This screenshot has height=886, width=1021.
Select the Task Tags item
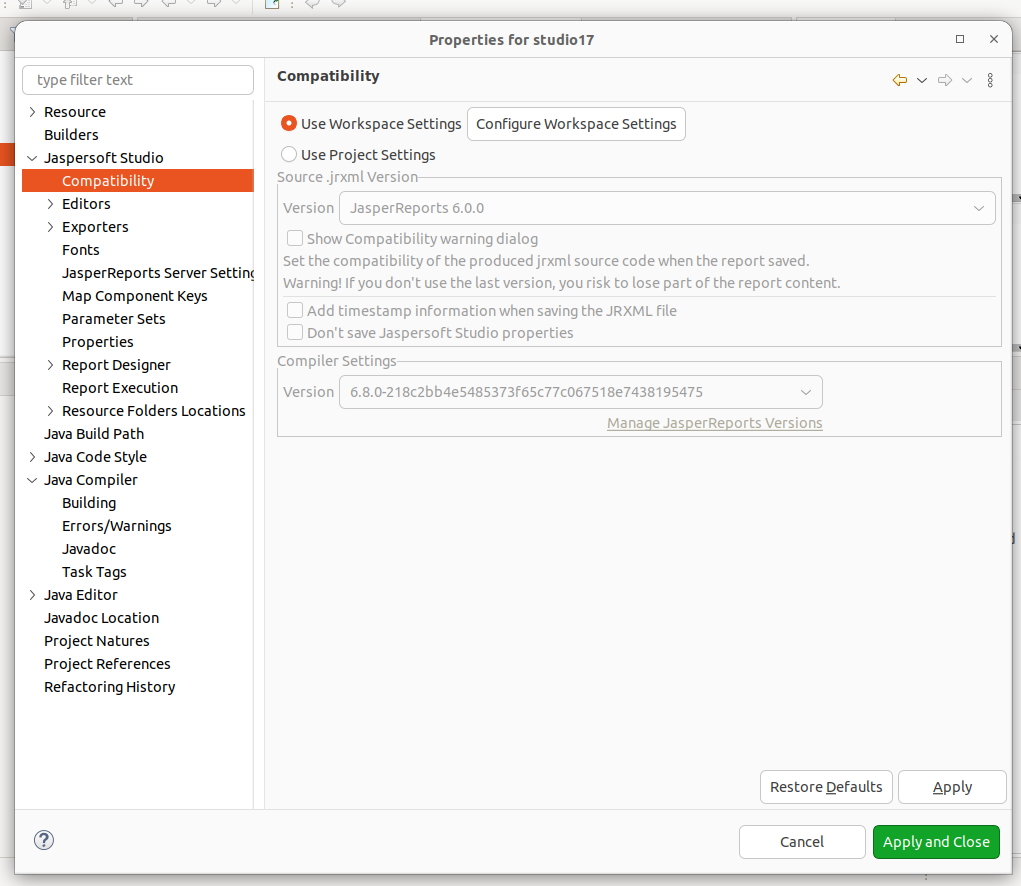94,572
